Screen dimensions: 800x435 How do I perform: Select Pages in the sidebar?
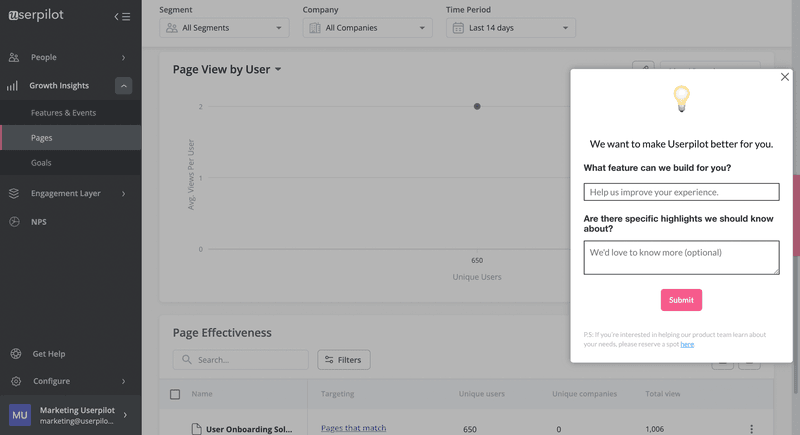coord(70,138)
